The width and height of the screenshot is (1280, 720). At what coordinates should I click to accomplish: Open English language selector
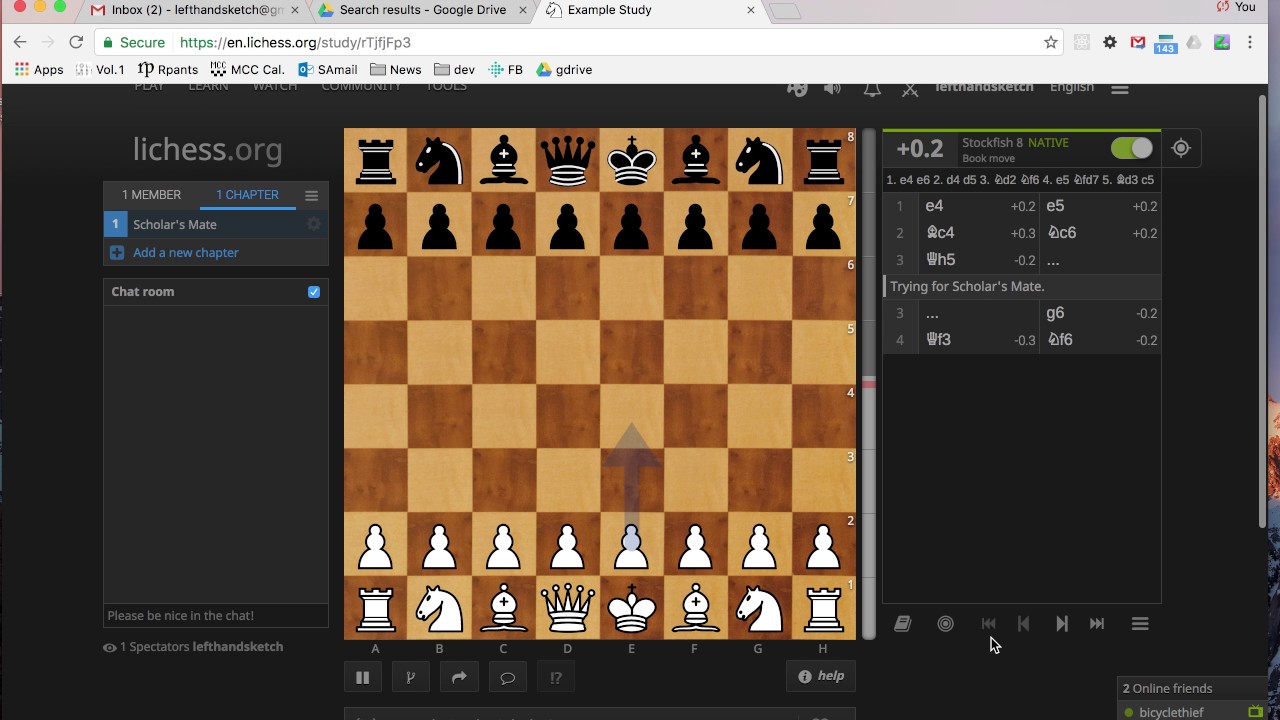[1071, 88]
